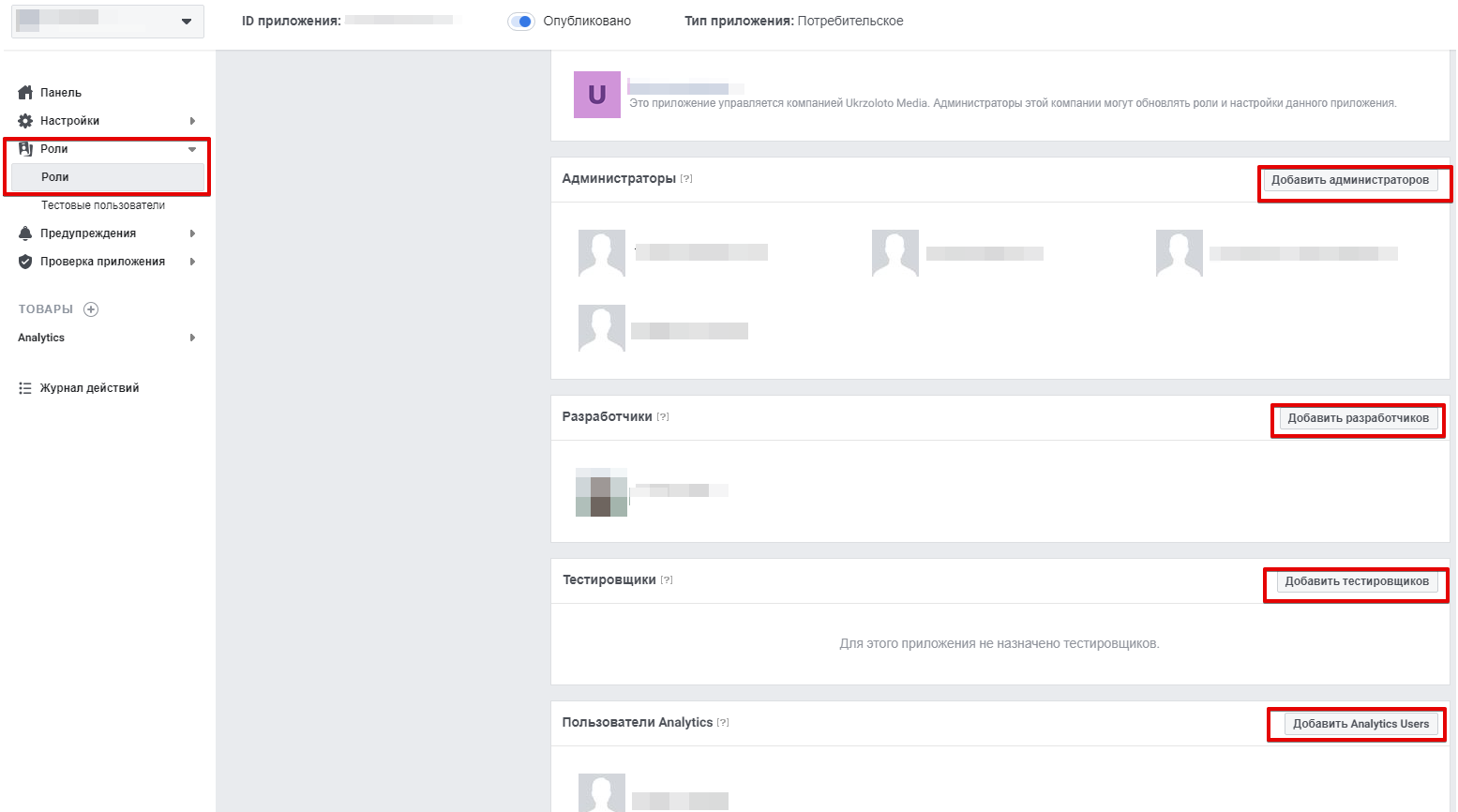Toggle the Опубликовано app status switch
This screenshot has height=812, width=1458.
521,22
